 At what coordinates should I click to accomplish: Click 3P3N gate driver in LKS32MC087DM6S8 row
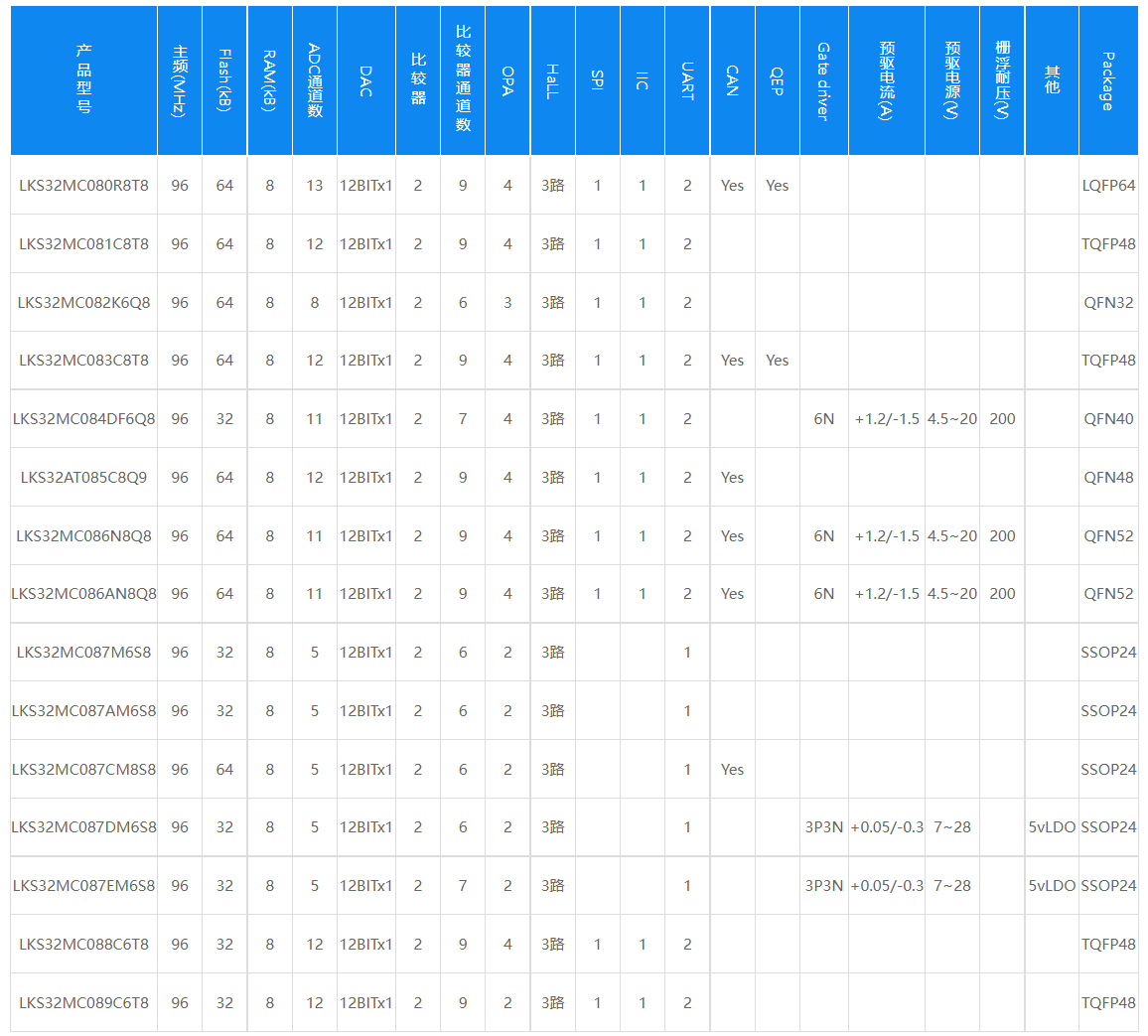(x=823, y=827)
